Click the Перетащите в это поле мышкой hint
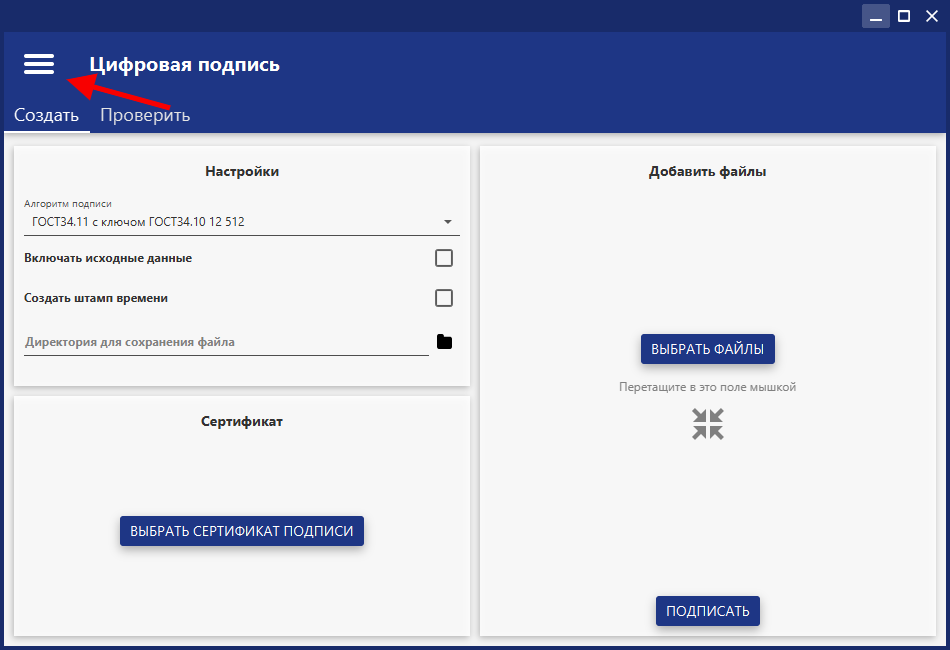Screen dimensions: 950x650 (708, 387)
